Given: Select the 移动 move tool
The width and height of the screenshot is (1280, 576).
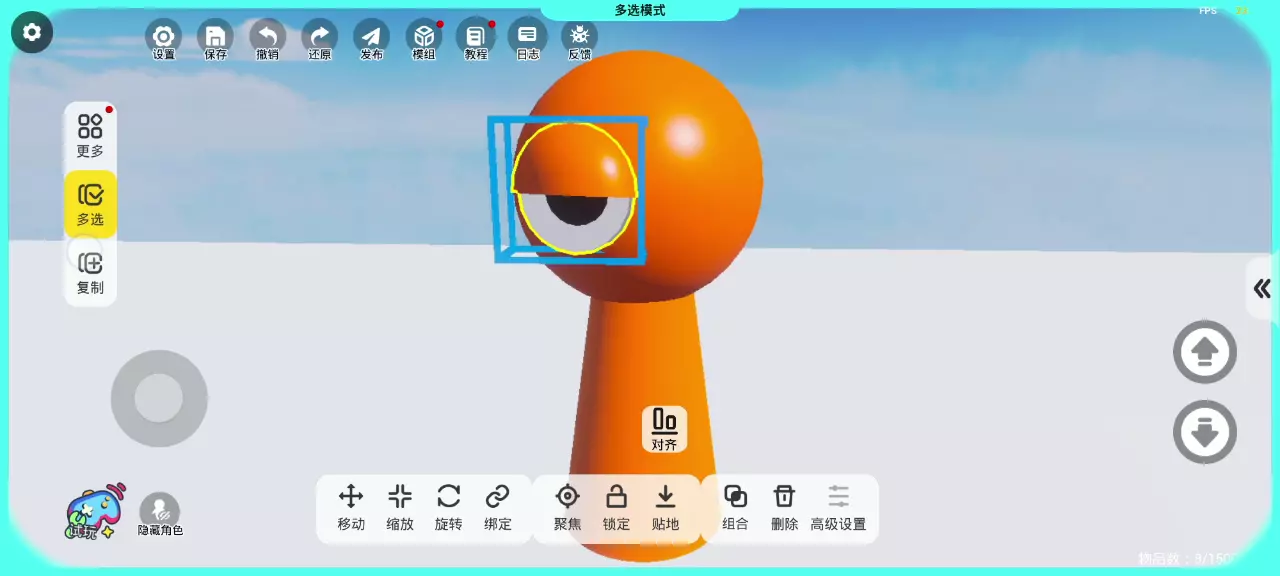Looking at the screenshot, I should (x=351, y=507).
